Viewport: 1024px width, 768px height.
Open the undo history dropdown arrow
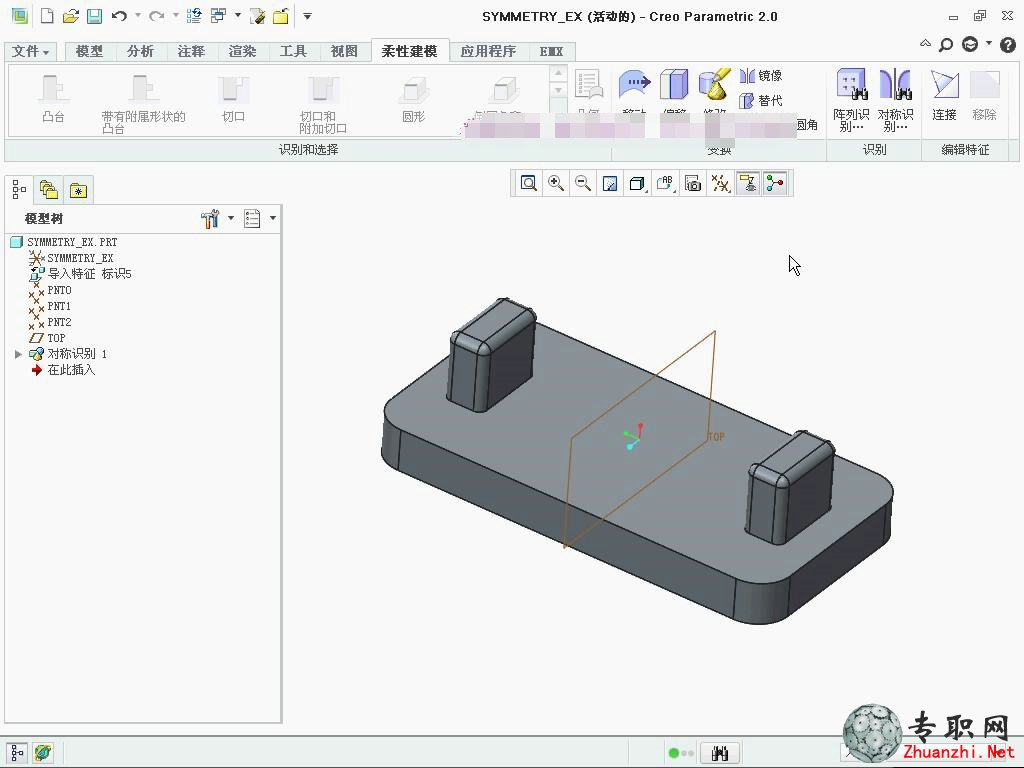click(138, 16)
